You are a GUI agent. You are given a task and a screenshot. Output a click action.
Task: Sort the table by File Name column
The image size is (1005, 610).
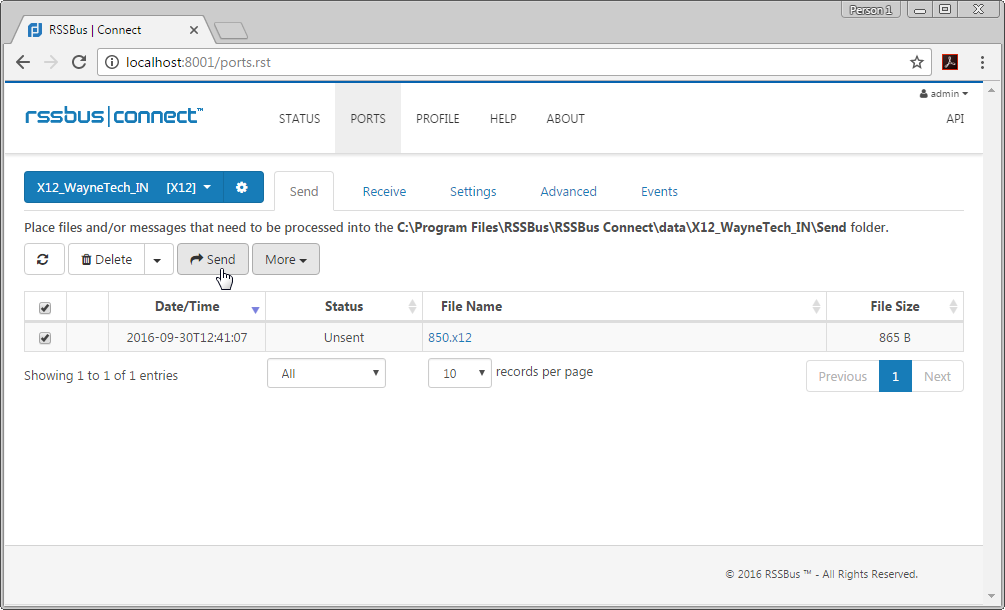point(624,306)
